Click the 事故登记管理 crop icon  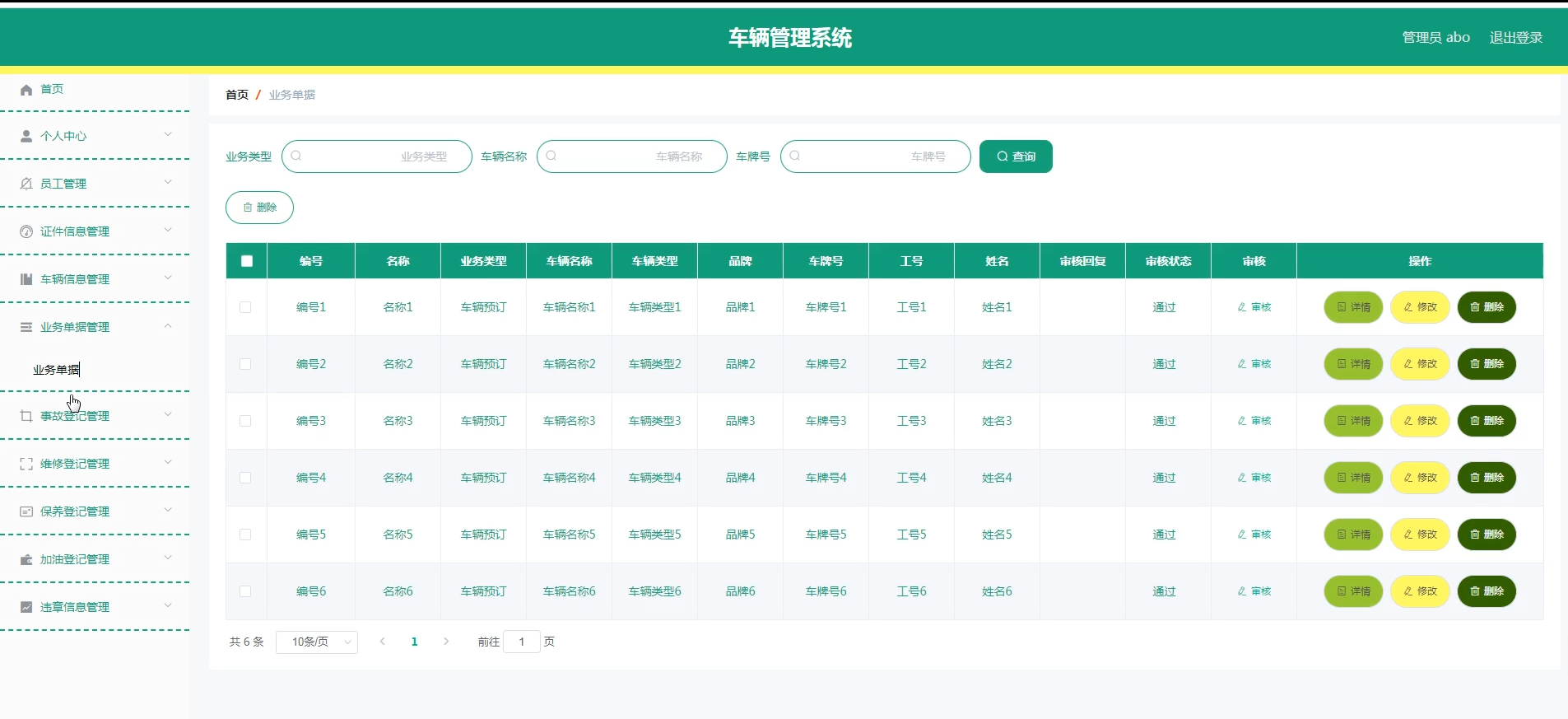[26, 416]
